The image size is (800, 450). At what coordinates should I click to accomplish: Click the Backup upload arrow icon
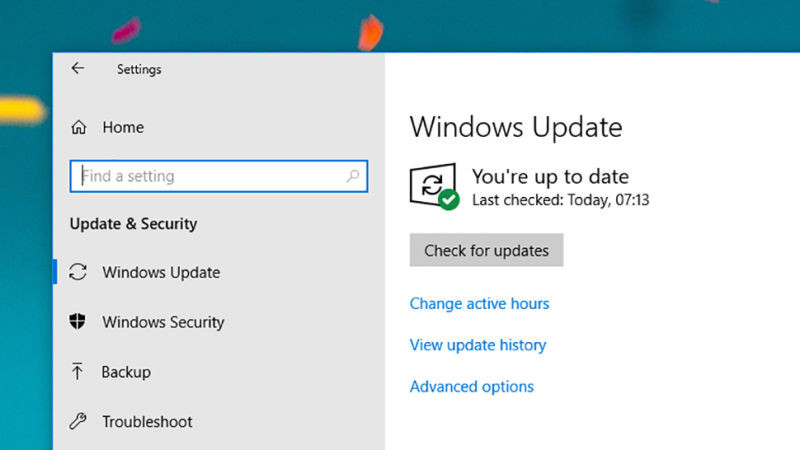tap(78, 372)
